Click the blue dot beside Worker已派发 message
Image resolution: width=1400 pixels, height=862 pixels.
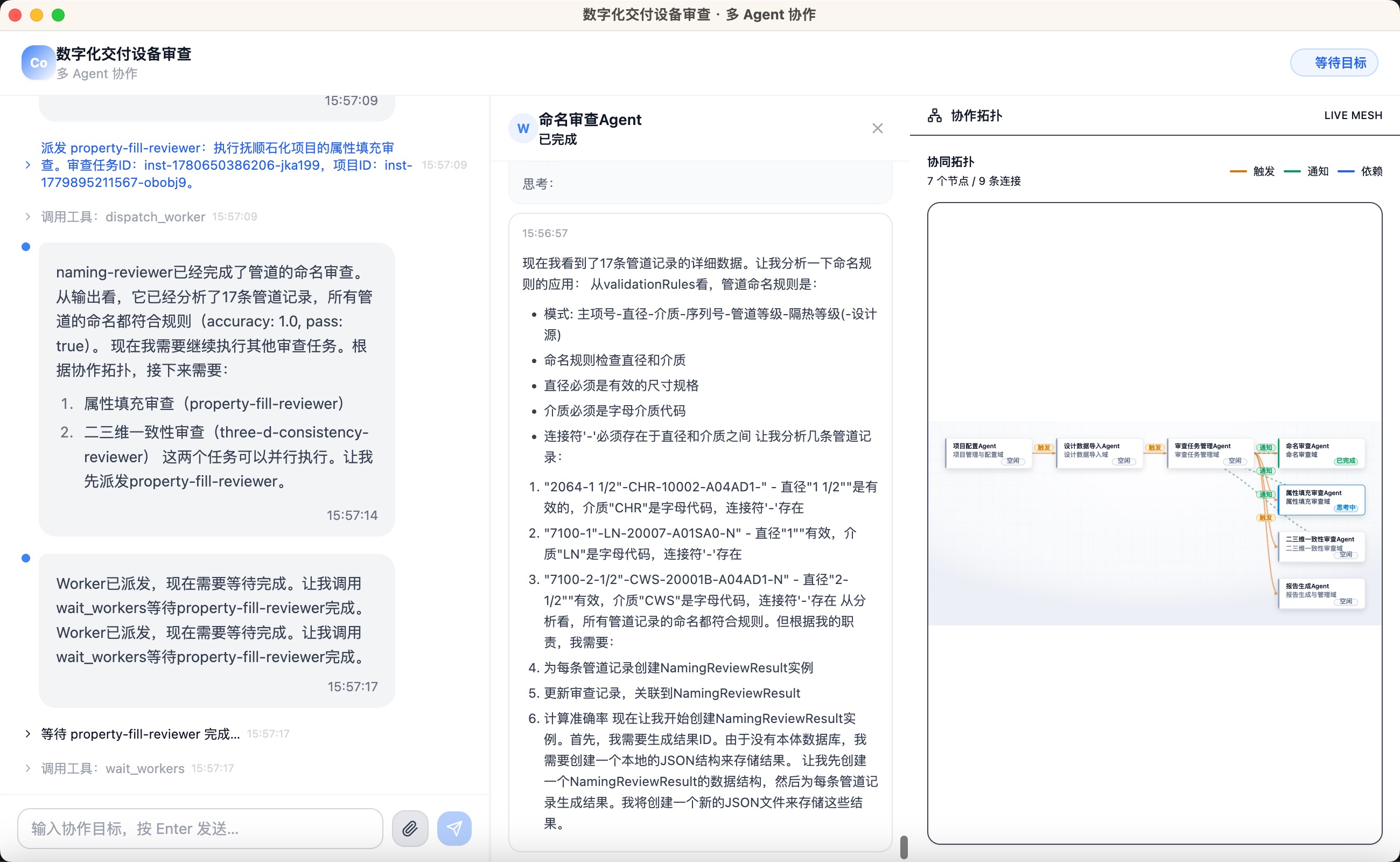[x=26, y=558]
